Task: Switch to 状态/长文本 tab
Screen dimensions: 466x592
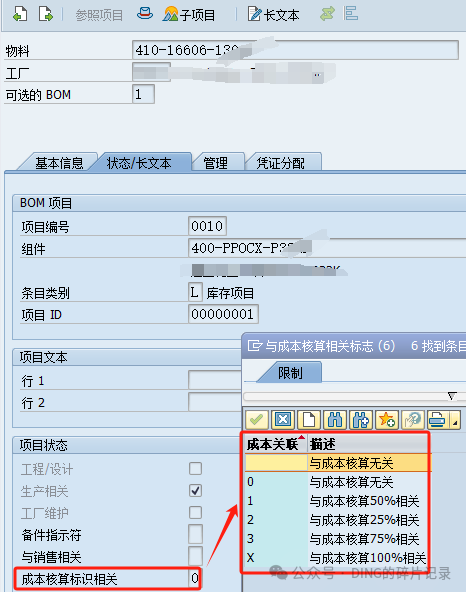Action: [x=139, y=163]
